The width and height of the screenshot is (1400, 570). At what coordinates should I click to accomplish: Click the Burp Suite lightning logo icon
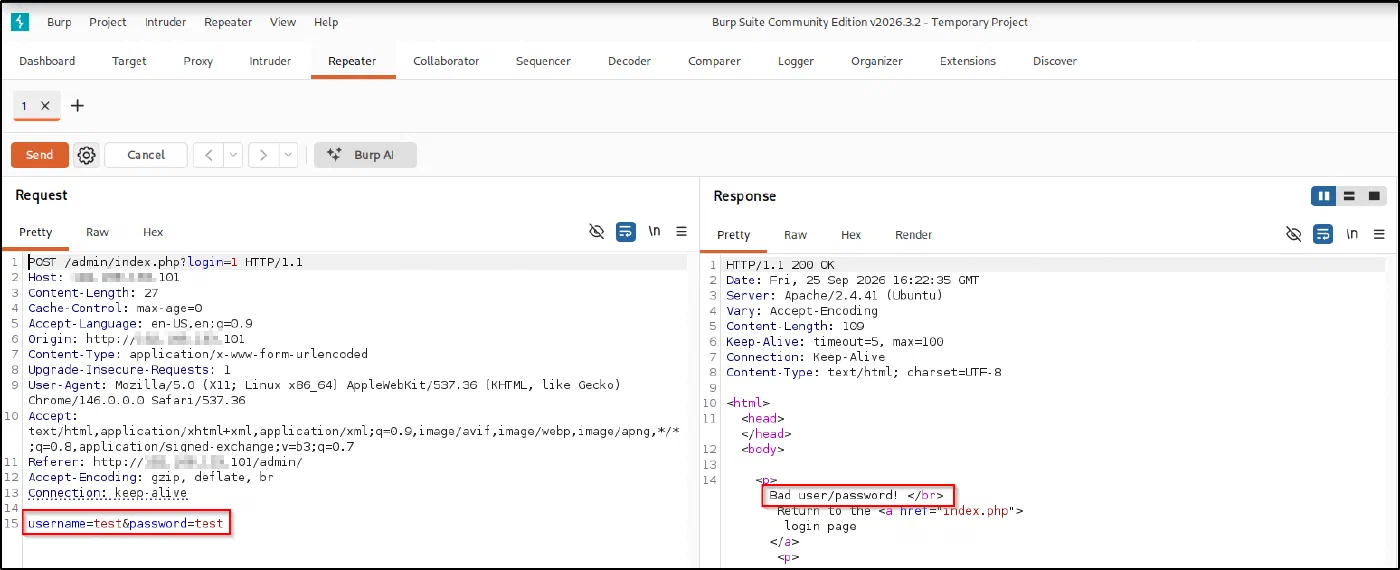point(20,21)
